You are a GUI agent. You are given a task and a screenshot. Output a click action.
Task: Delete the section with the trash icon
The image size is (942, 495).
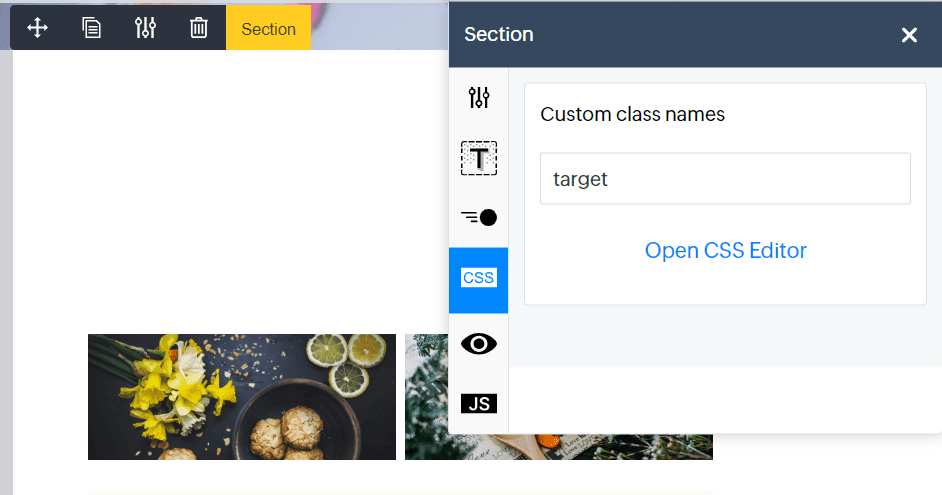(x=199, y=28)
